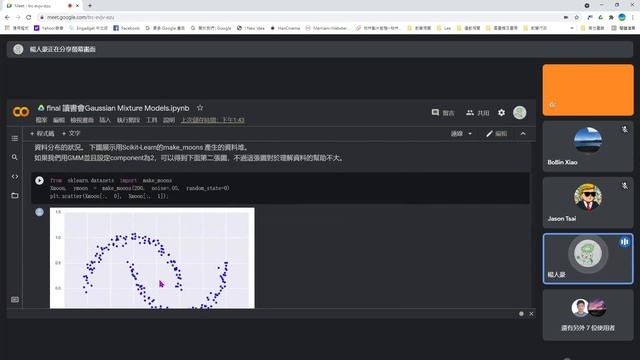Click the pencil editing mode button
This screenshot has width=640, height=360.
point(497,133)
